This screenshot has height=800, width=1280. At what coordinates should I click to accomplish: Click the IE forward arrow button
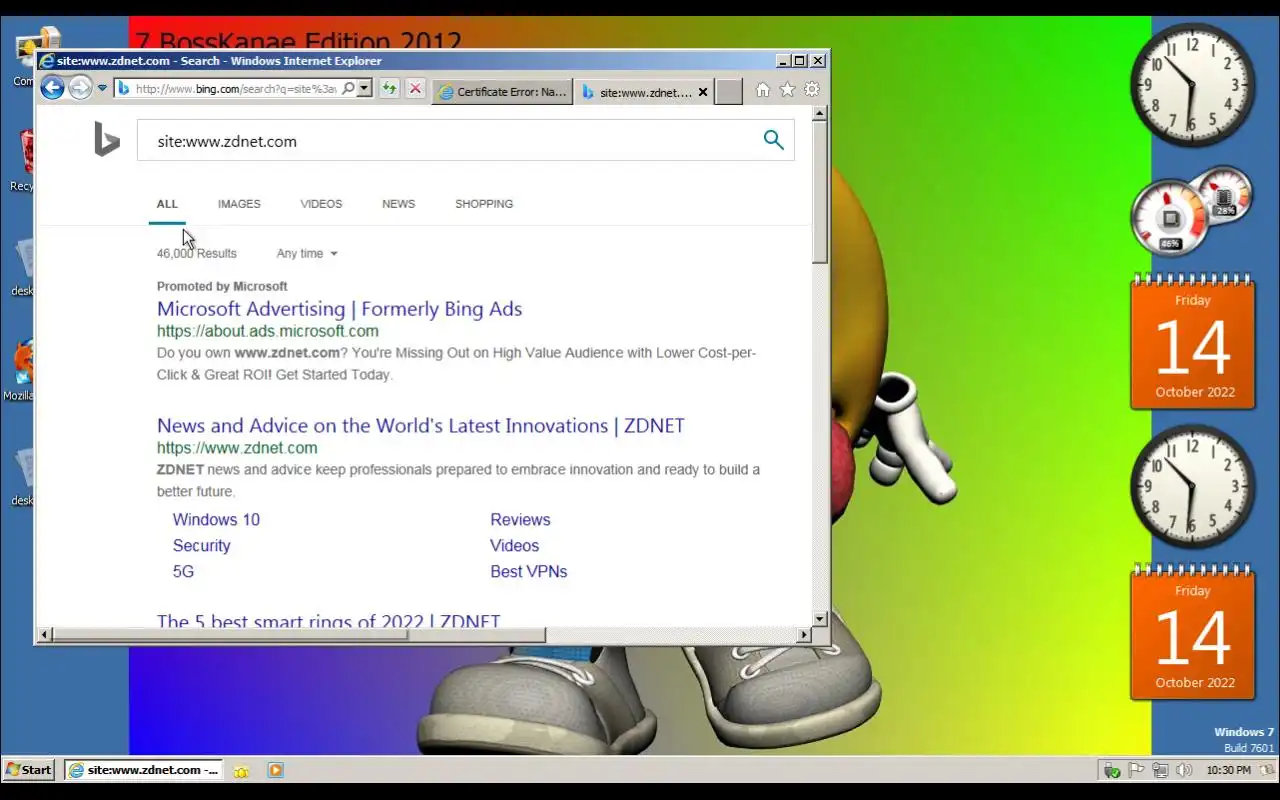tap(80, 88)
